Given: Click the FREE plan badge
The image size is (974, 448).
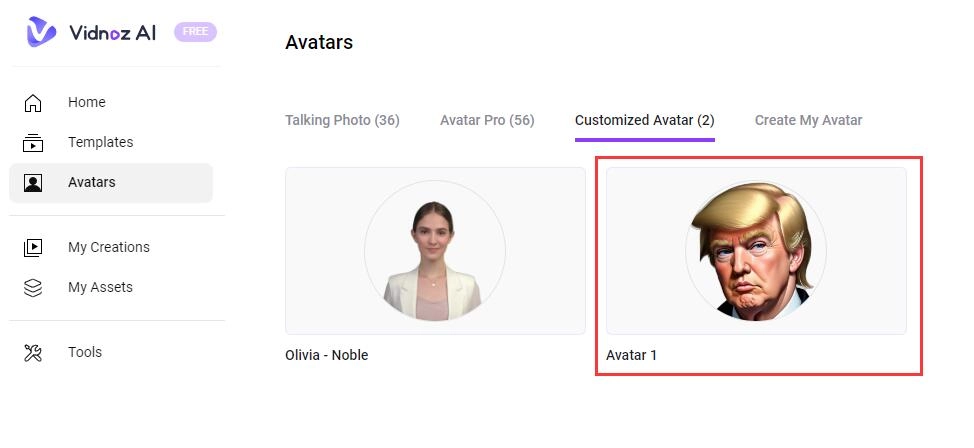Looking at the screenshot, I should [x=195, y=32].
